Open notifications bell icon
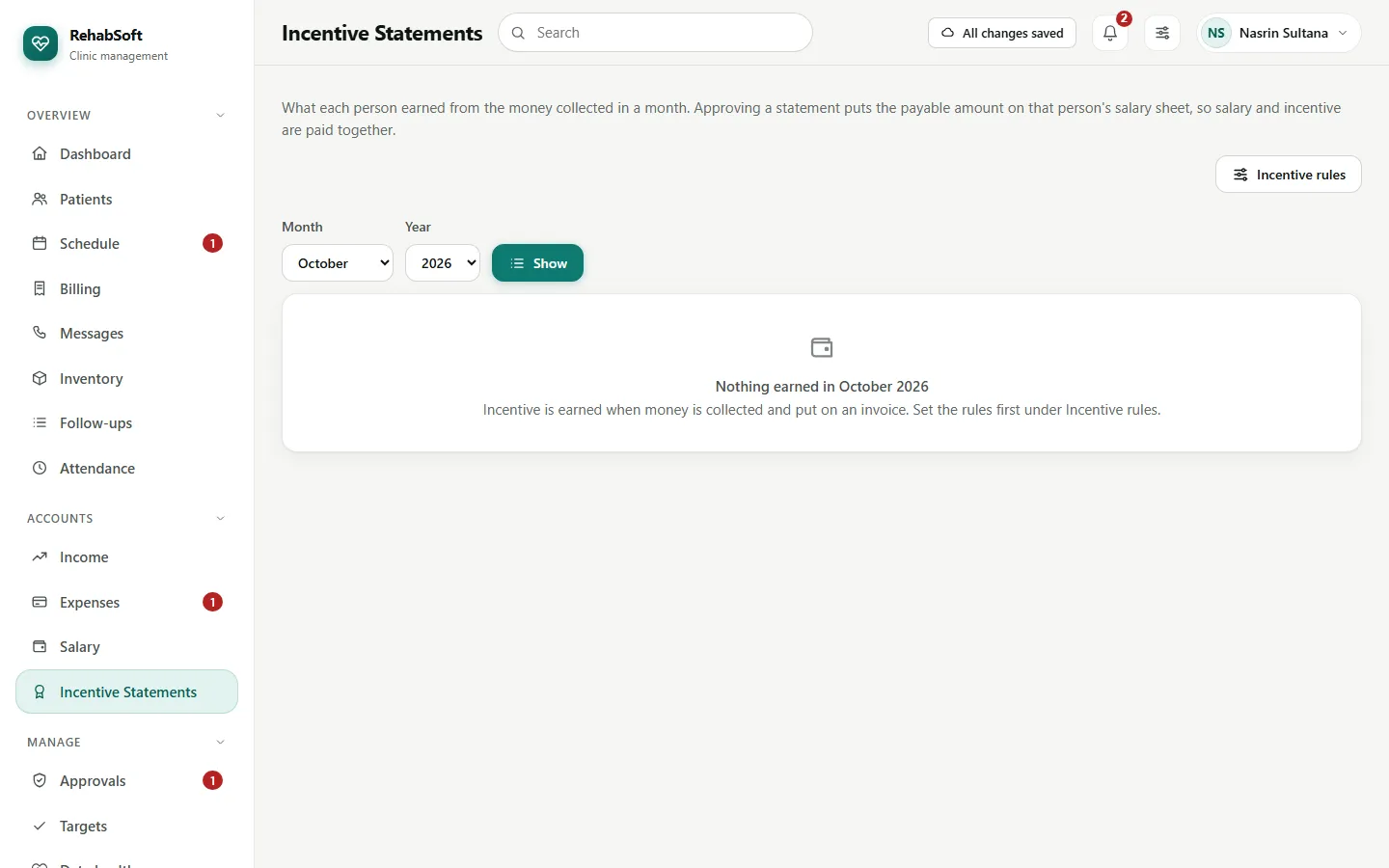 (1110, 33)
